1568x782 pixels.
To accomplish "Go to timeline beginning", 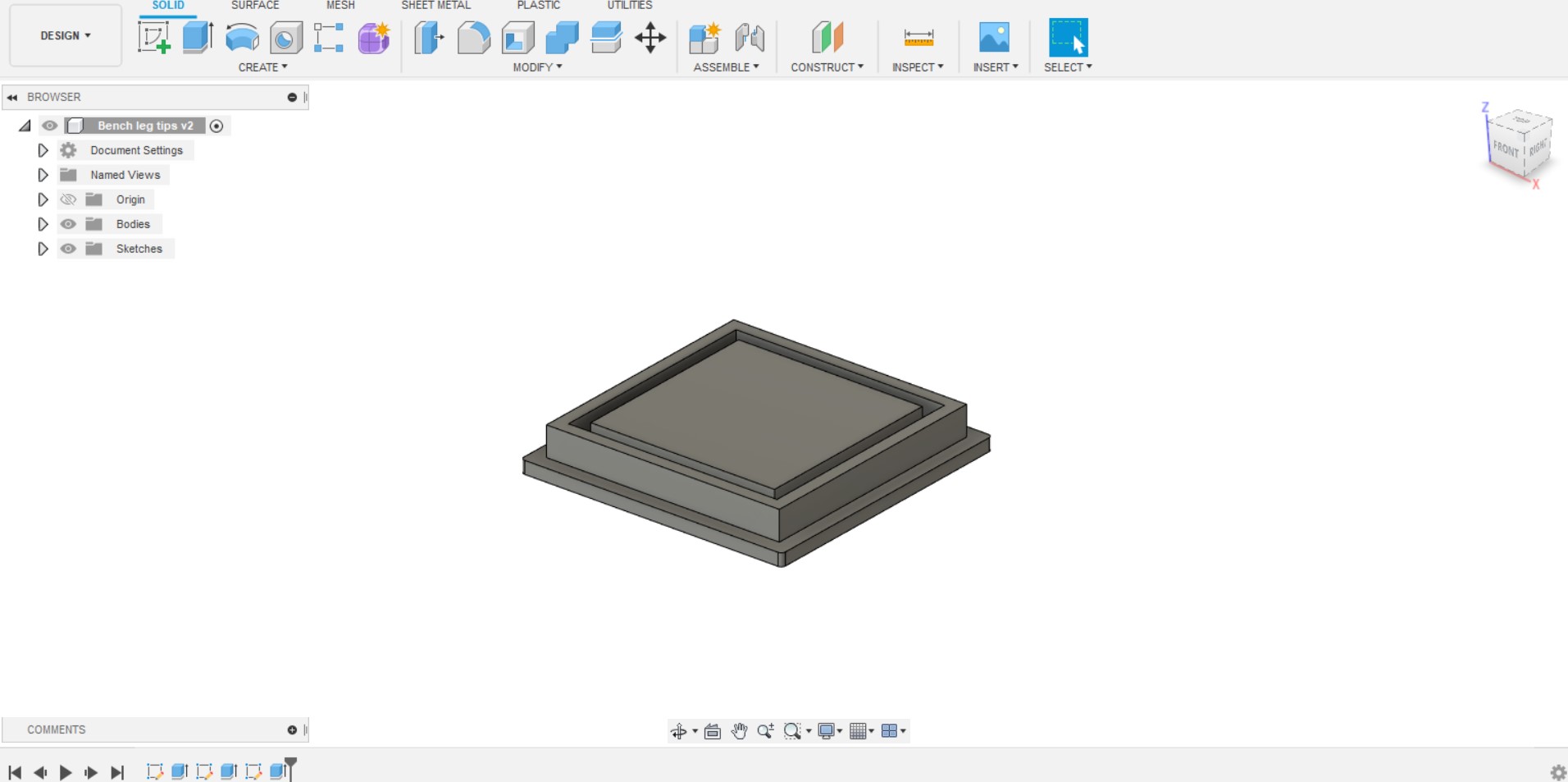I will (15, 772).
